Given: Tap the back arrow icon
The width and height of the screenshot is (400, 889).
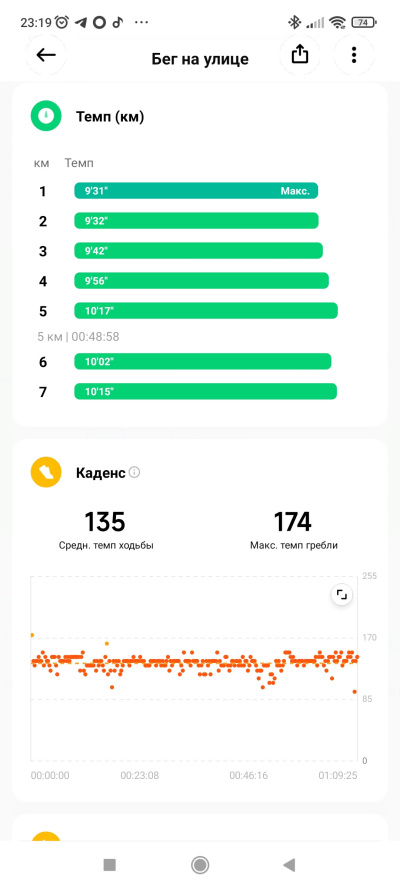Looking at the screenshot, I should click(x=46, y=55).
